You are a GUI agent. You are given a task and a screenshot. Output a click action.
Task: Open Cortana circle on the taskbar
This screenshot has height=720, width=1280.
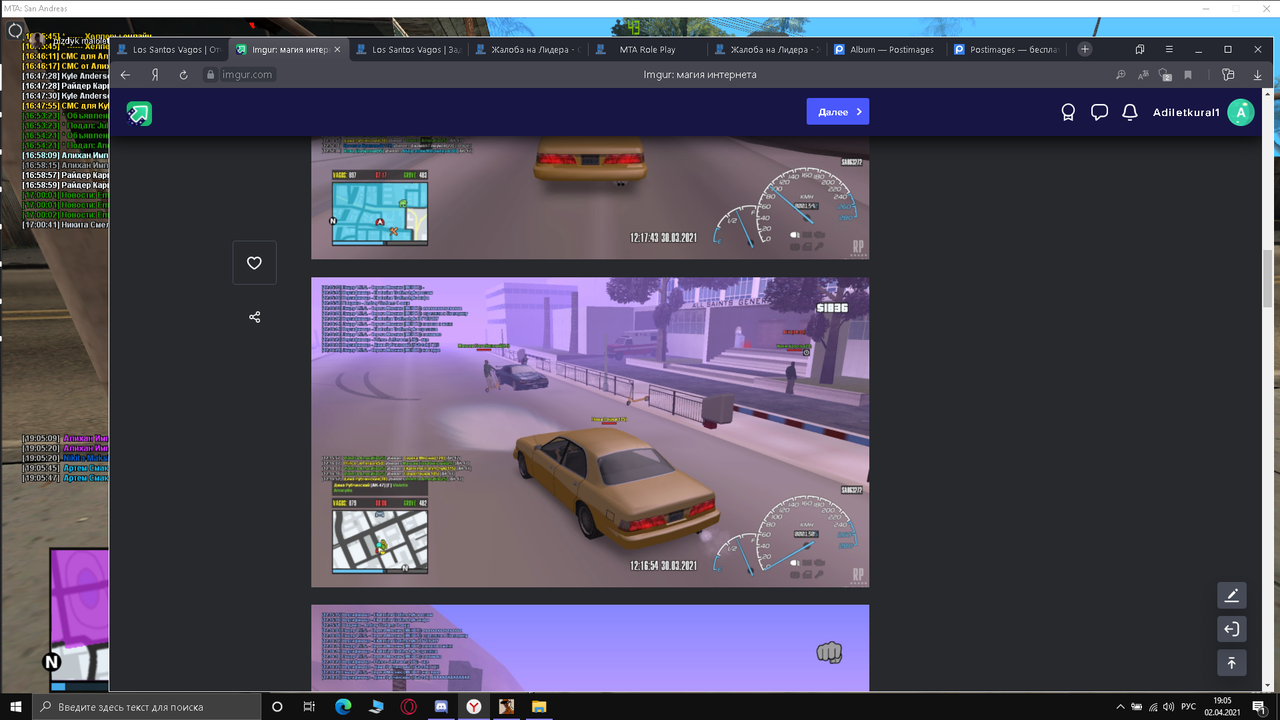(x=277, y=706)
